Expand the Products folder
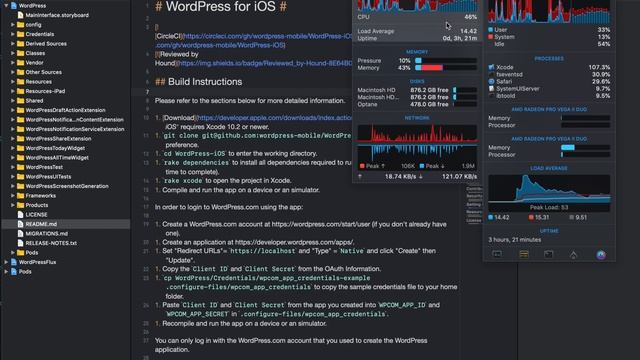 pos(13,205)
